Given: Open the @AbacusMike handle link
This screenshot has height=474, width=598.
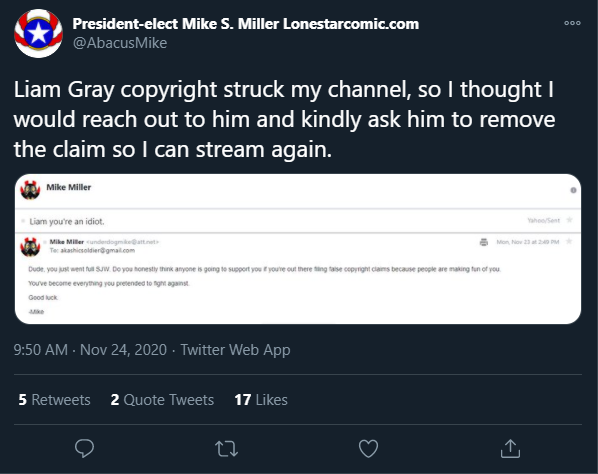Looking at the screenshot, I should pyautogui.click(x=120, y=43).
